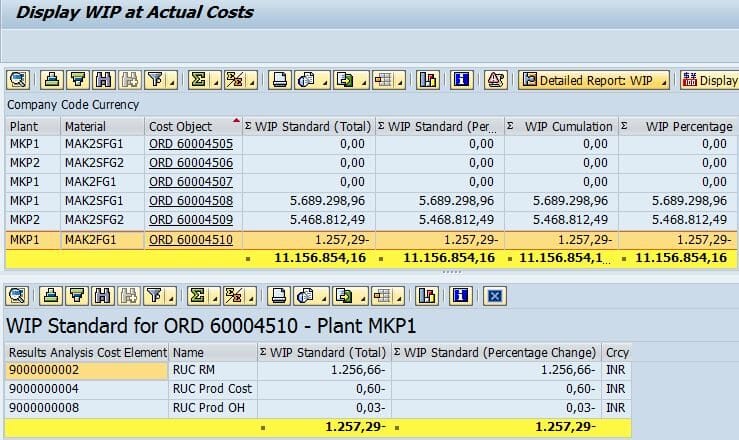Select the cost element 9000000004 row cell
Image resolution: width=739 pixels, height=440 pixels.
click(86, 388)
